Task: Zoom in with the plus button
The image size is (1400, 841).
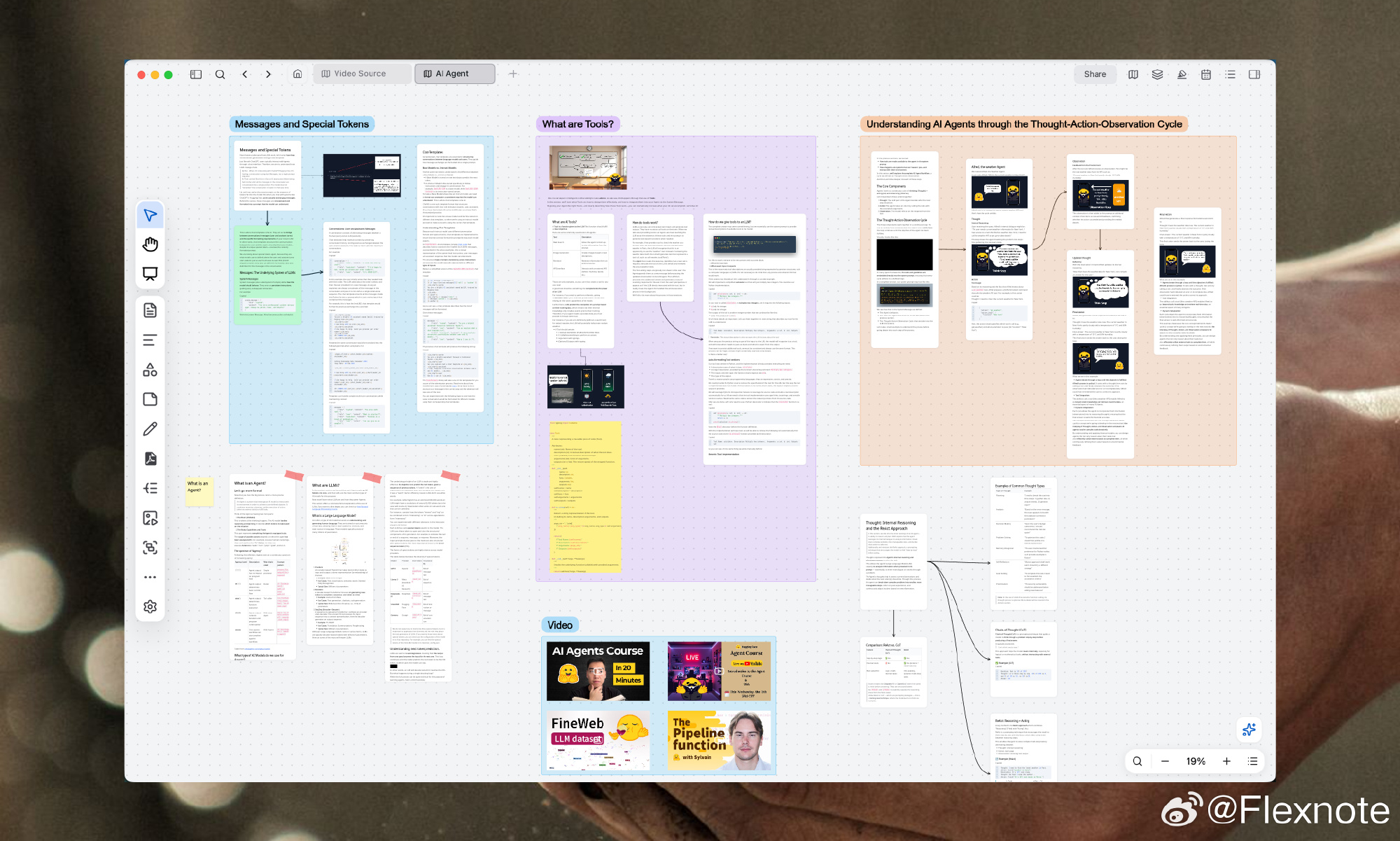Action: (x=1226, y=761)
